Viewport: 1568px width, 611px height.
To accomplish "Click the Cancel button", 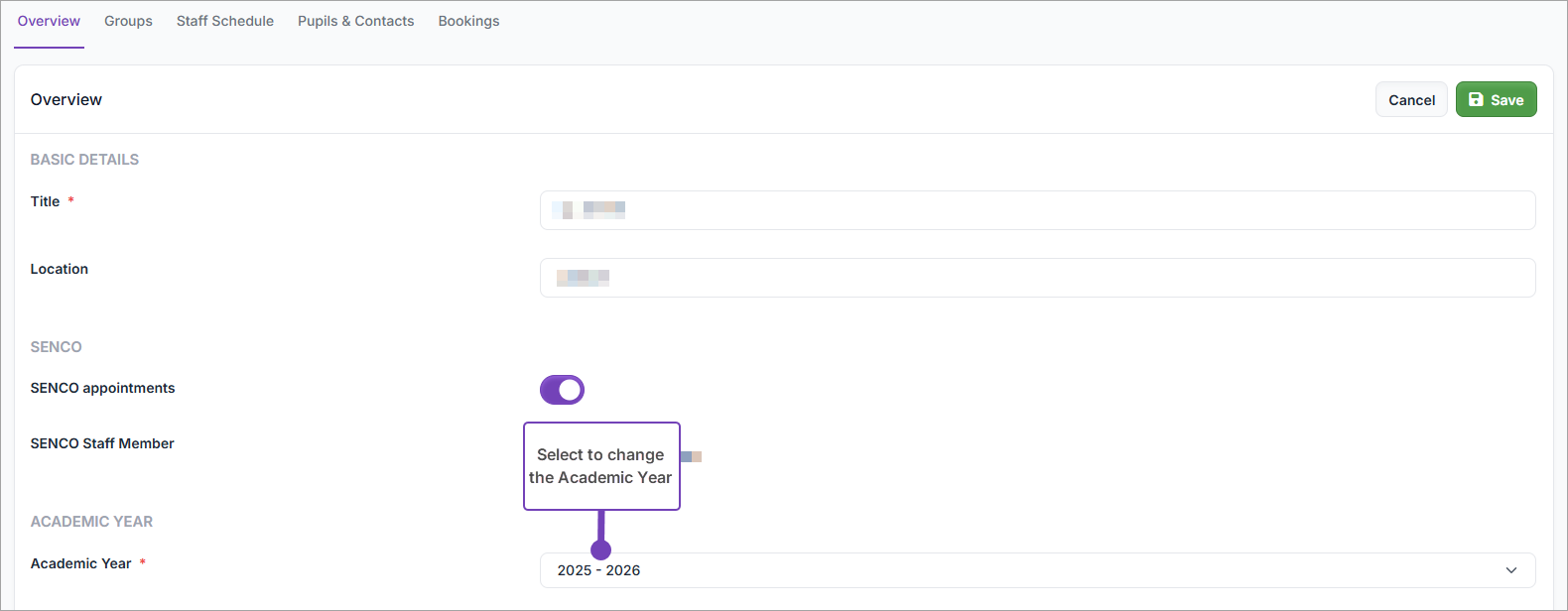I will pyautogui.click(x=1411, y=99).
